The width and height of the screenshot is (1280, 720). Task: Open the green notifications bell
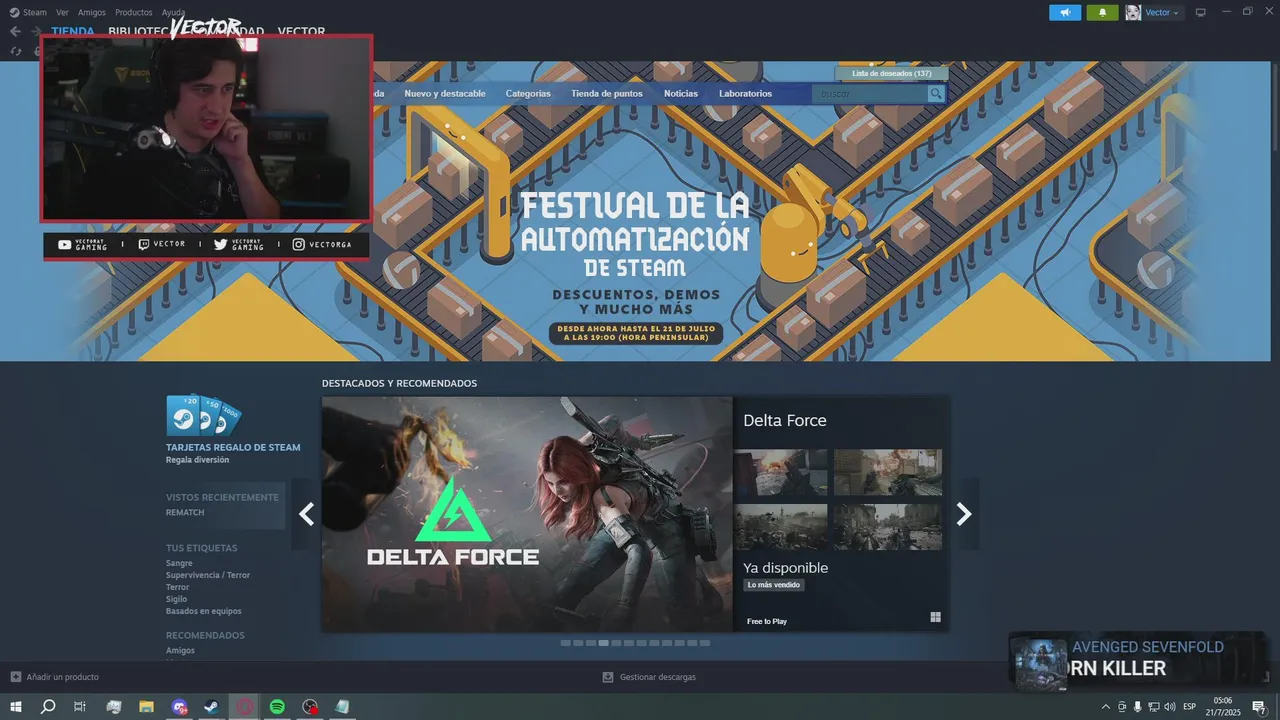tap(1103, 12)
